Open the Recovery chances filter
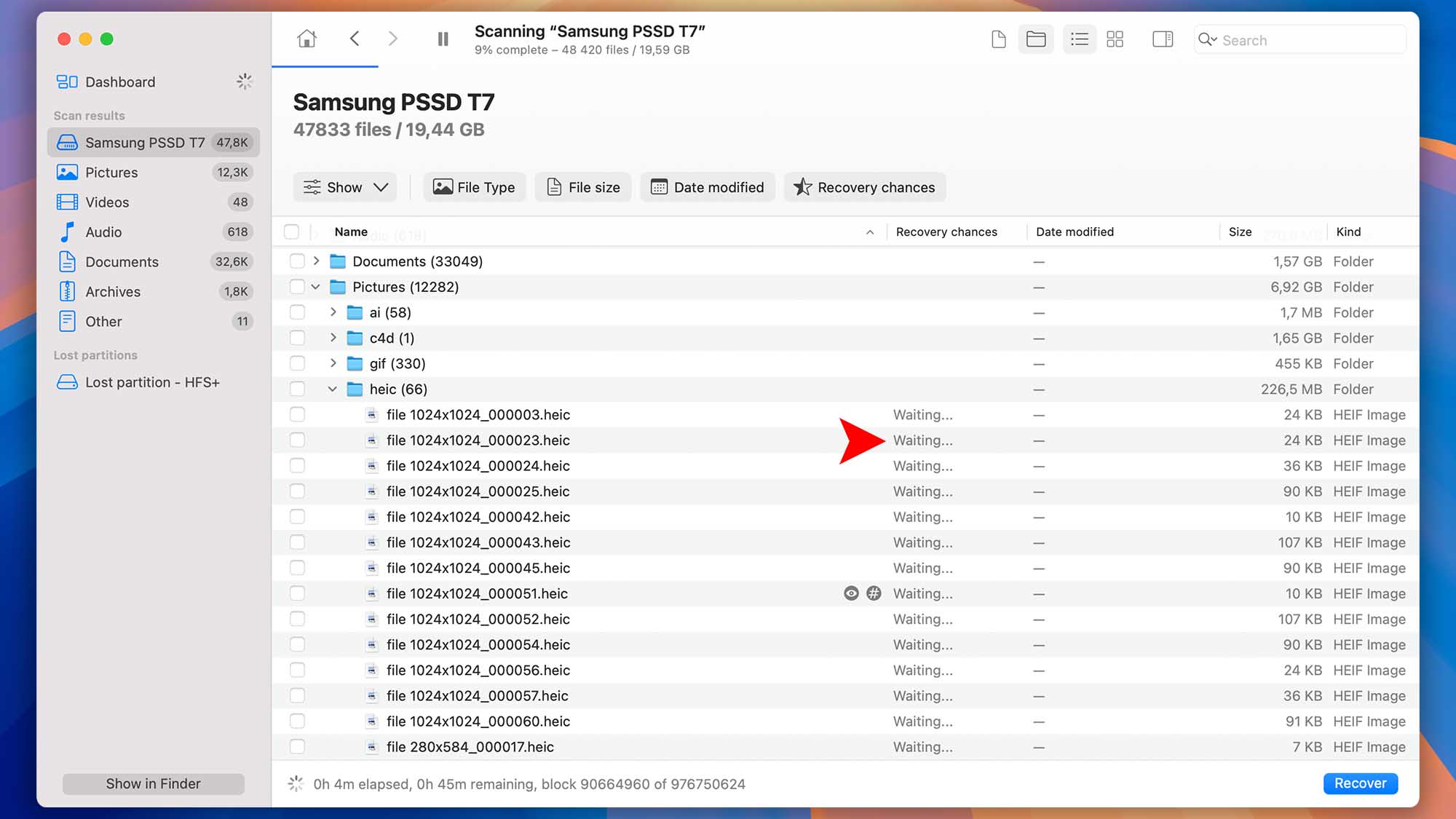 [x=865, y=188]
